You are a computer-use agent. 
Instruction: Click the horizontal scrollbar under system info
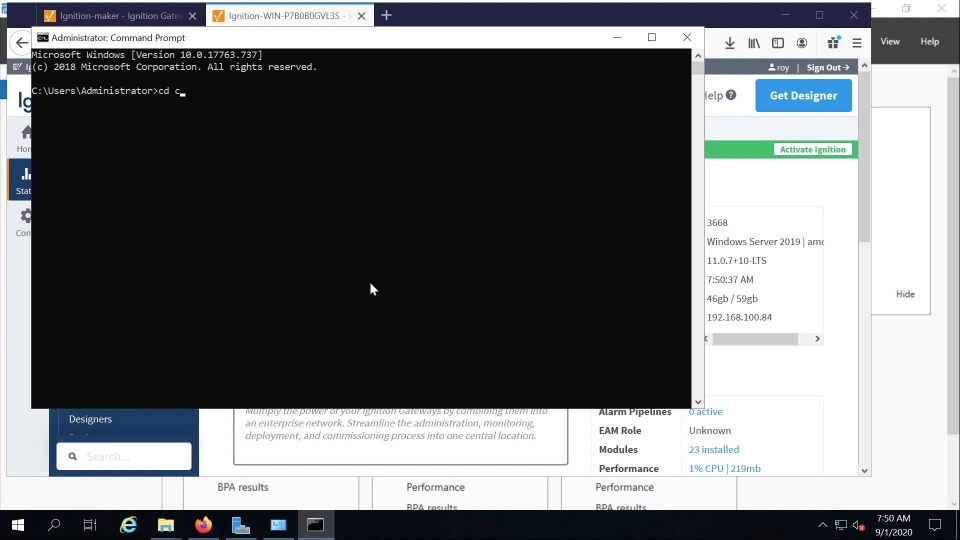coord(755,339)
